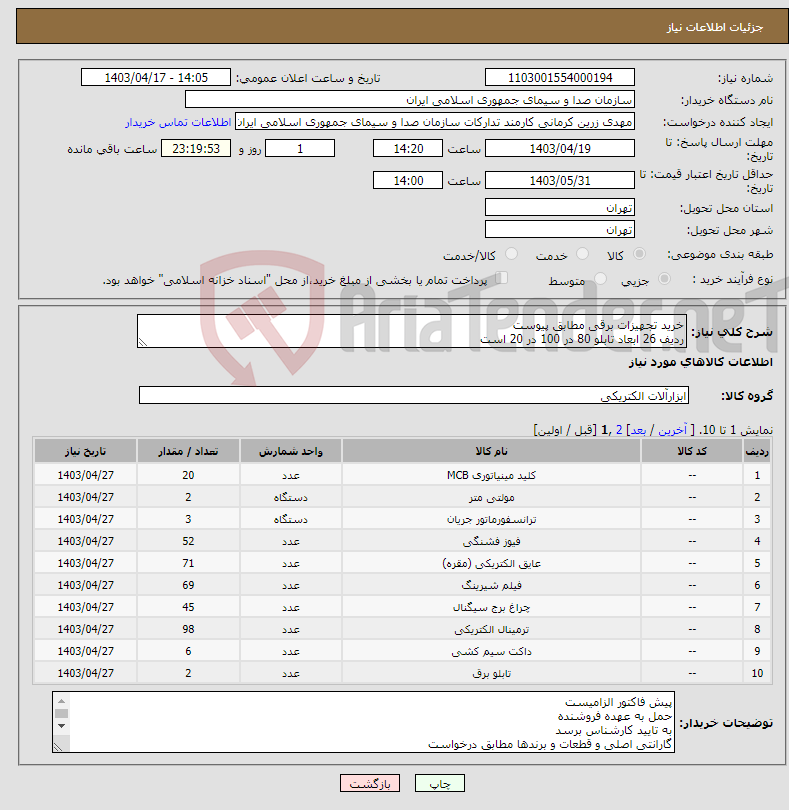This screenshot has height=810, width=789.
Task: Select row ترانسفورماتور جریان
Action: pos(402,519)
